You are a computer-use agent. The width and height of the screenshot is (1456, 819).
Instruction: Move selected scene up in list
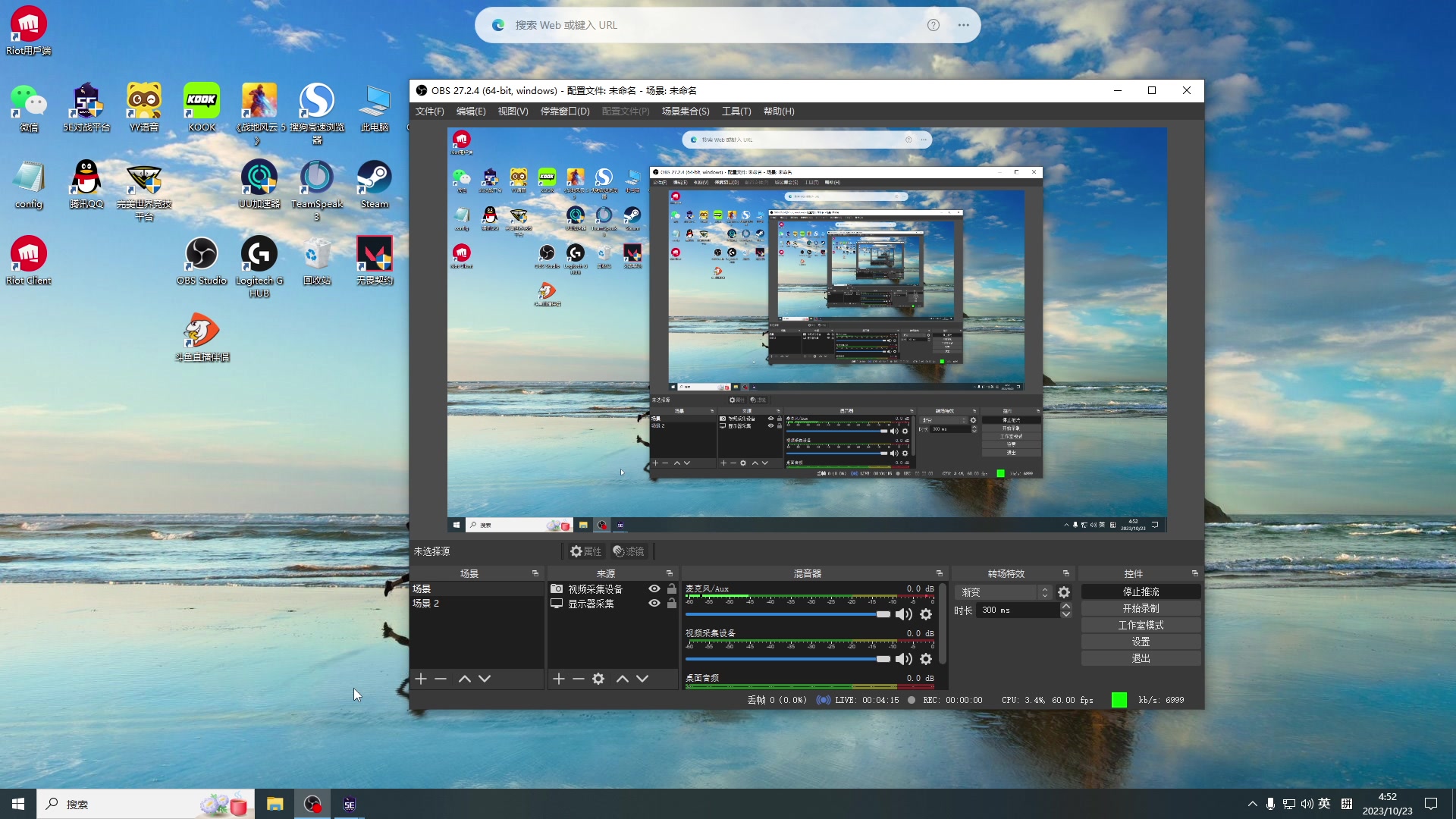[x=465, y=679]
